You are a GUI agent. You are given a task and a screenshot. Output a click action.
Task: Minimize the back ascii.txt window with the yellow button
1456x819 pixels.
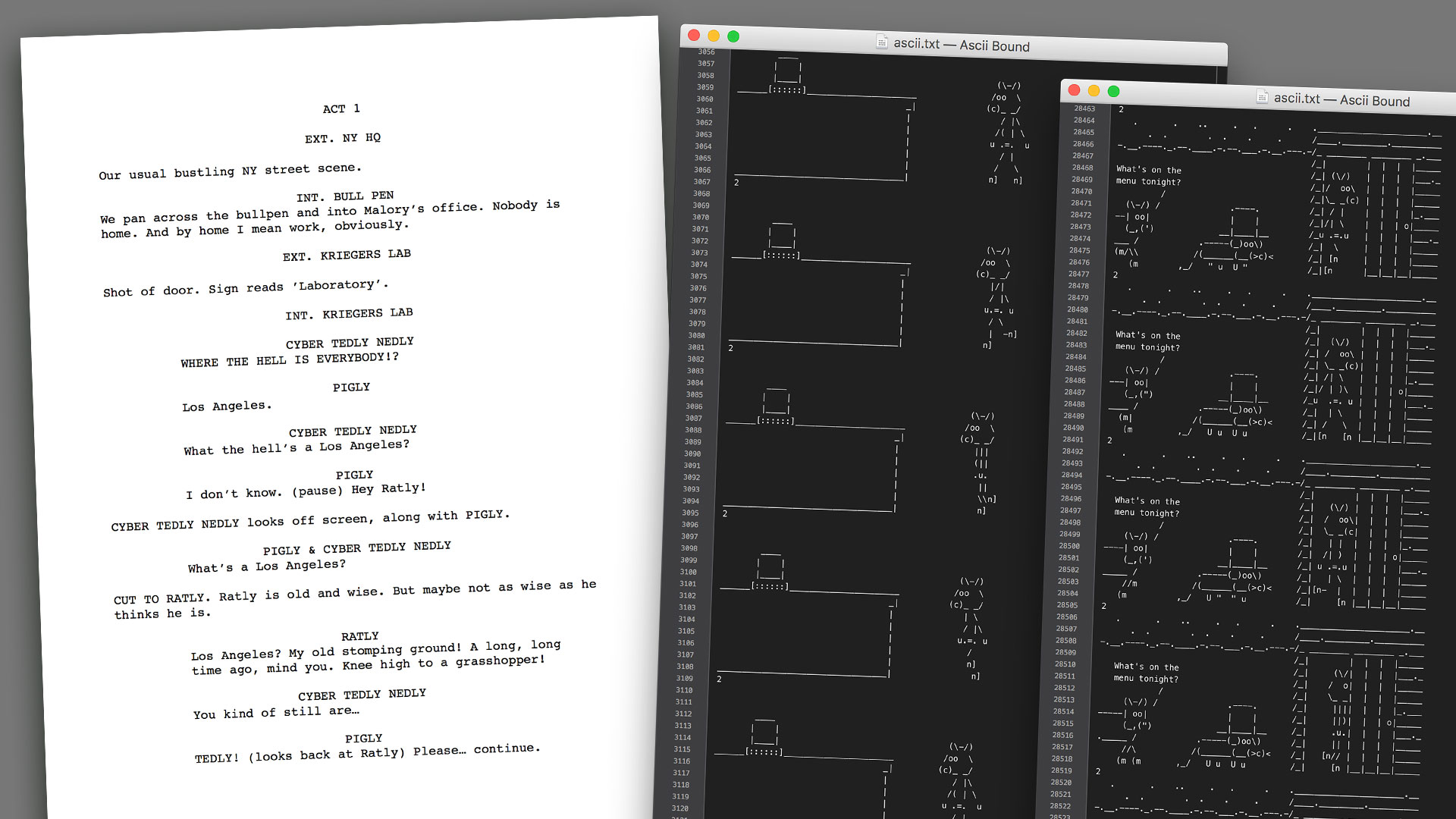(x=714, y=36)
